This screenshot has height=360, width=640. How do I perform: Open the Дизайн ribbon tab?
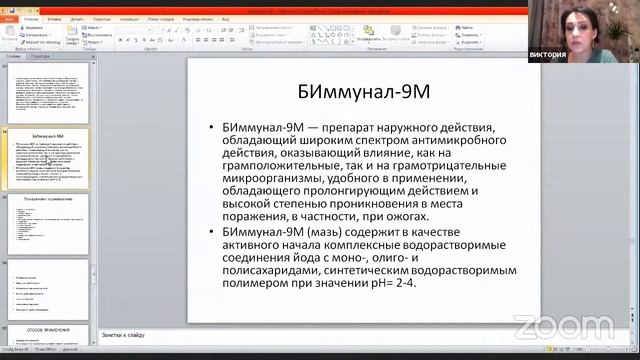(x=77, y=19)
